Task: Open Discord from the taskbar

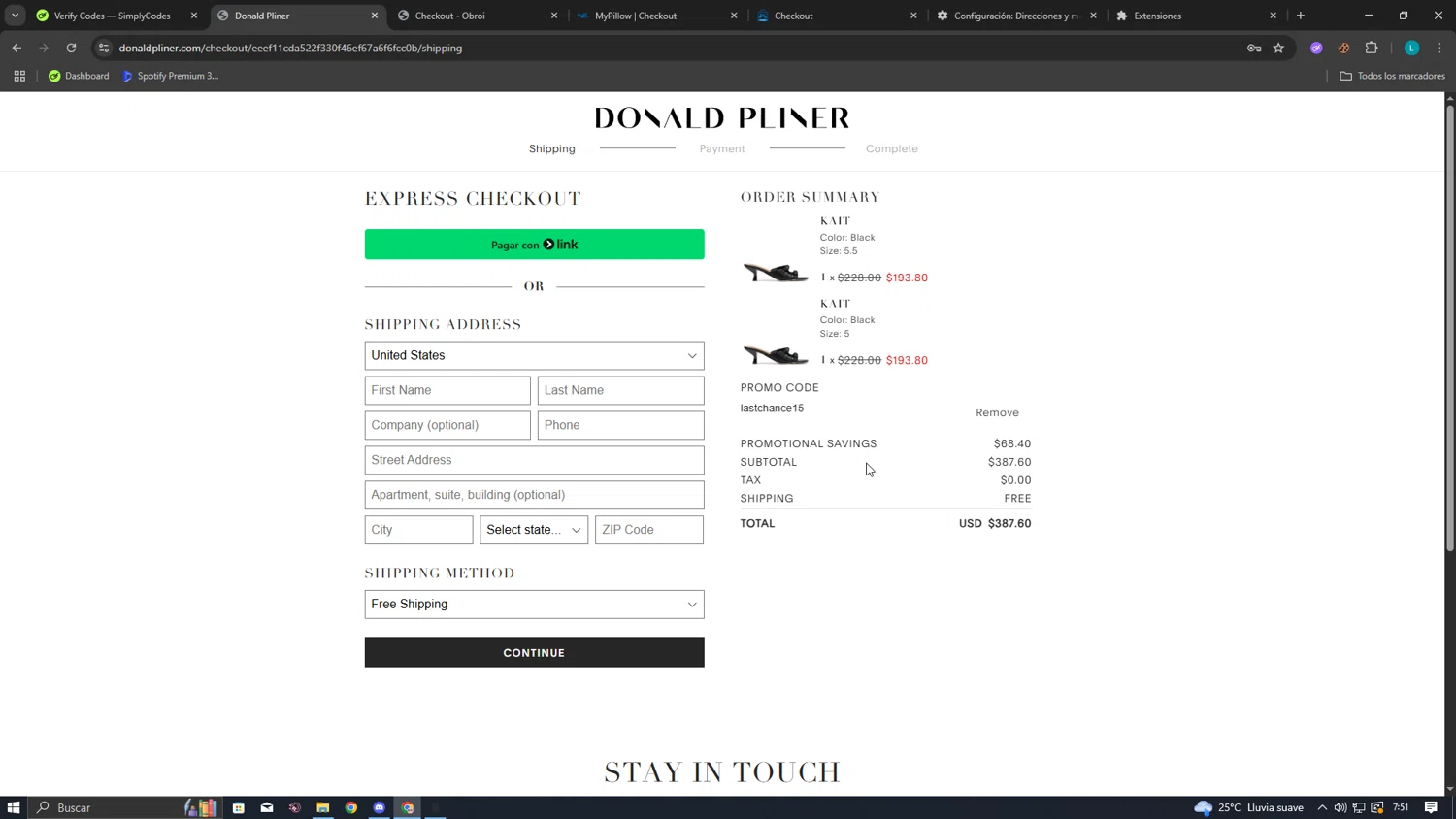Action: click(x=380, y=807)
